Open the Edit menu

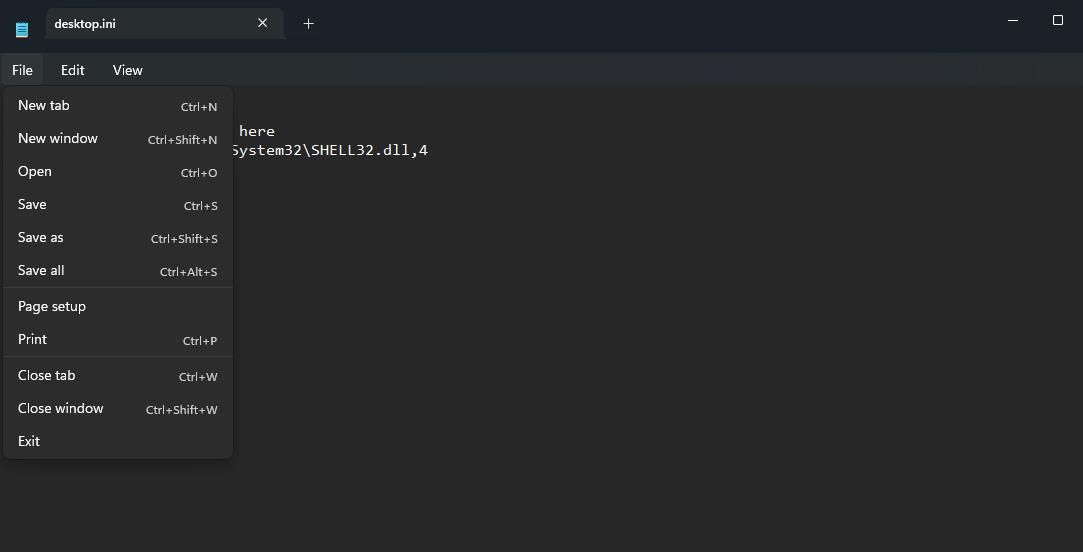[x=72, y=70]
